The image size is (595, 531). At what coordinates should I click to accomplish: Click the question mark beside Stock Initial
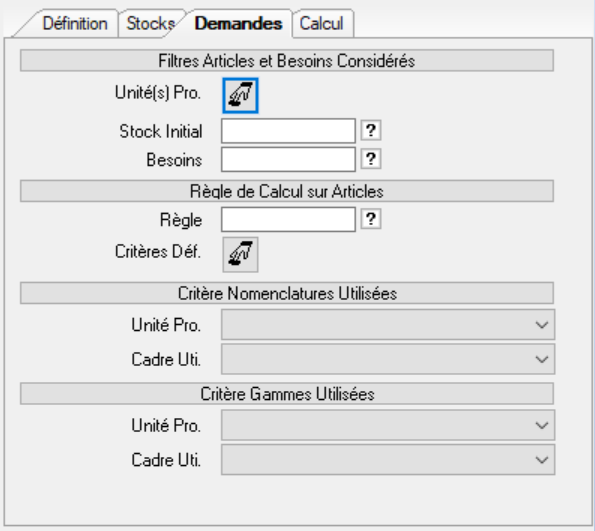pos(371,131)
